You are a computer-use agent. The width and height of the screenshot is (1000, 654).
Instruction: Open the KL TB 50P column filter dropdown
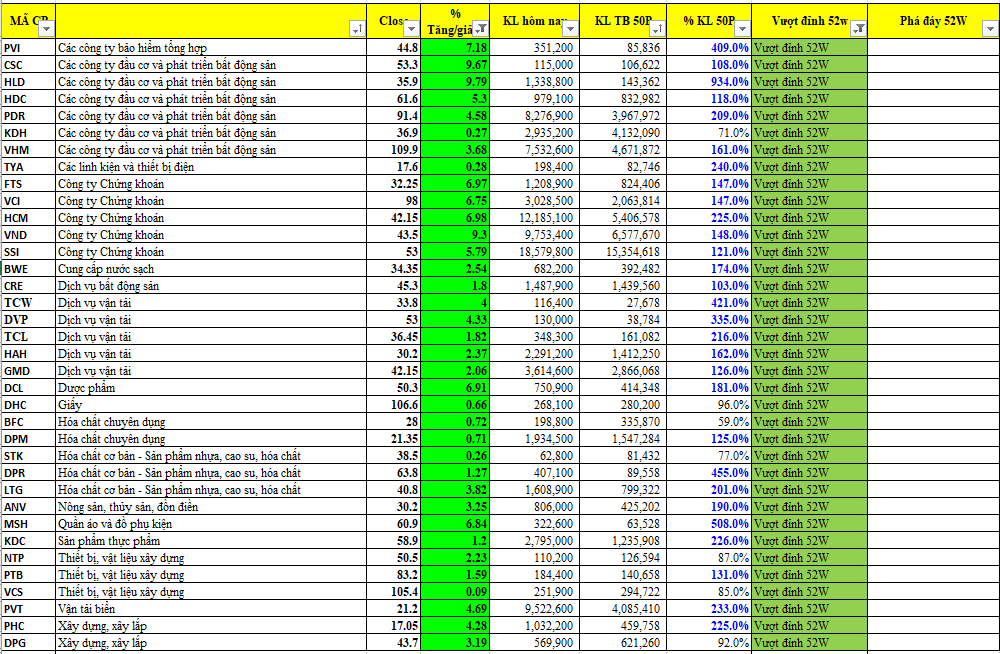pos(657,30)
